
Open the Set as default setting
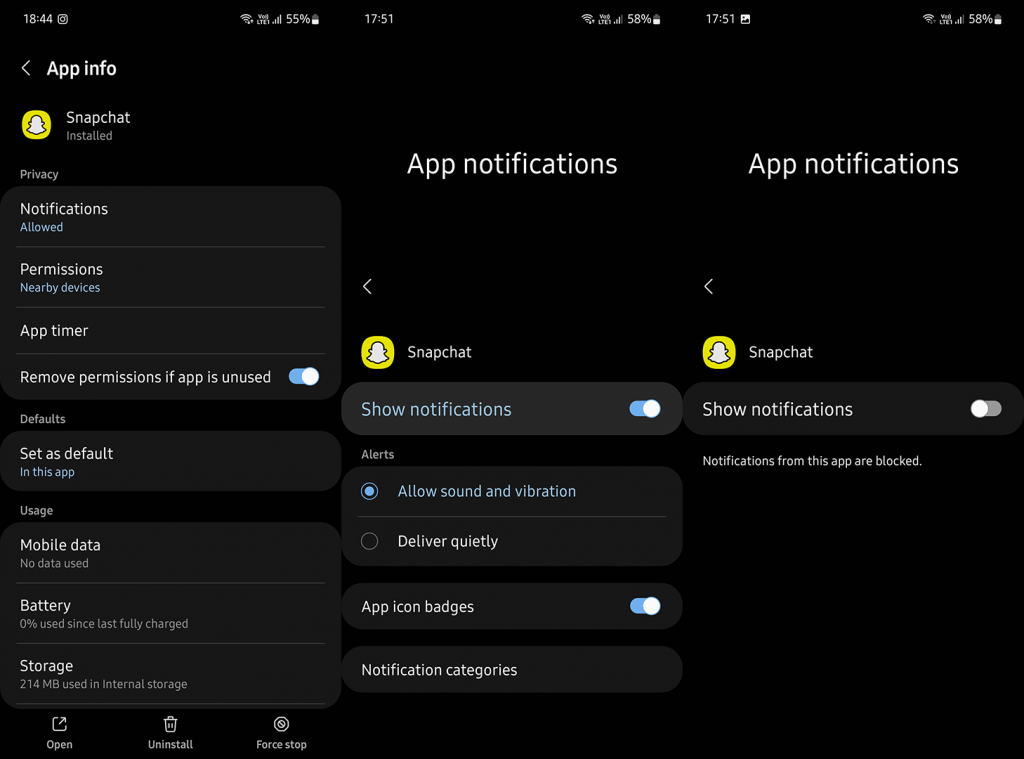point(170,461)
